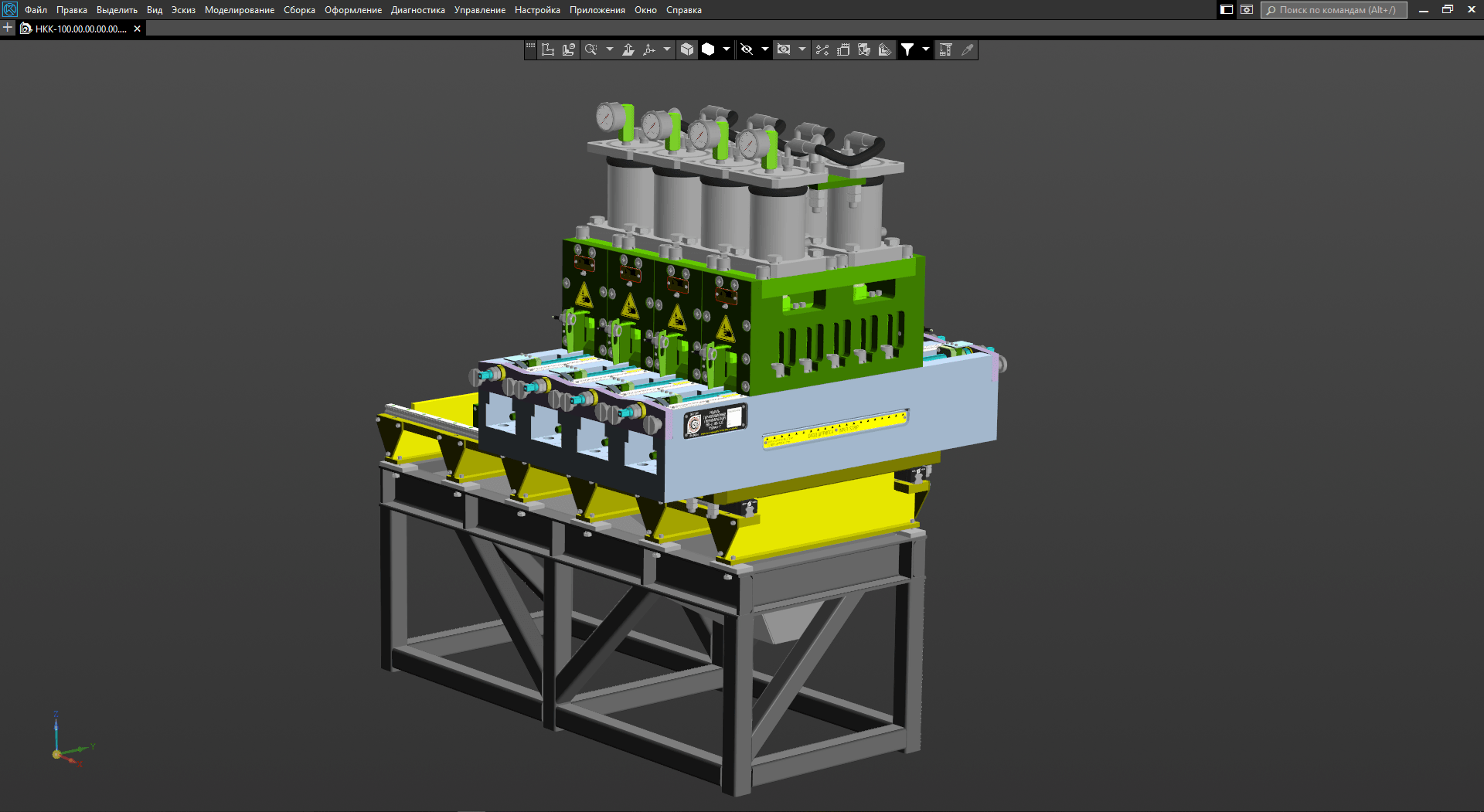Select the normal-to-plane view arrow icon
The image size is (1484, 812).
coord(628,49)
